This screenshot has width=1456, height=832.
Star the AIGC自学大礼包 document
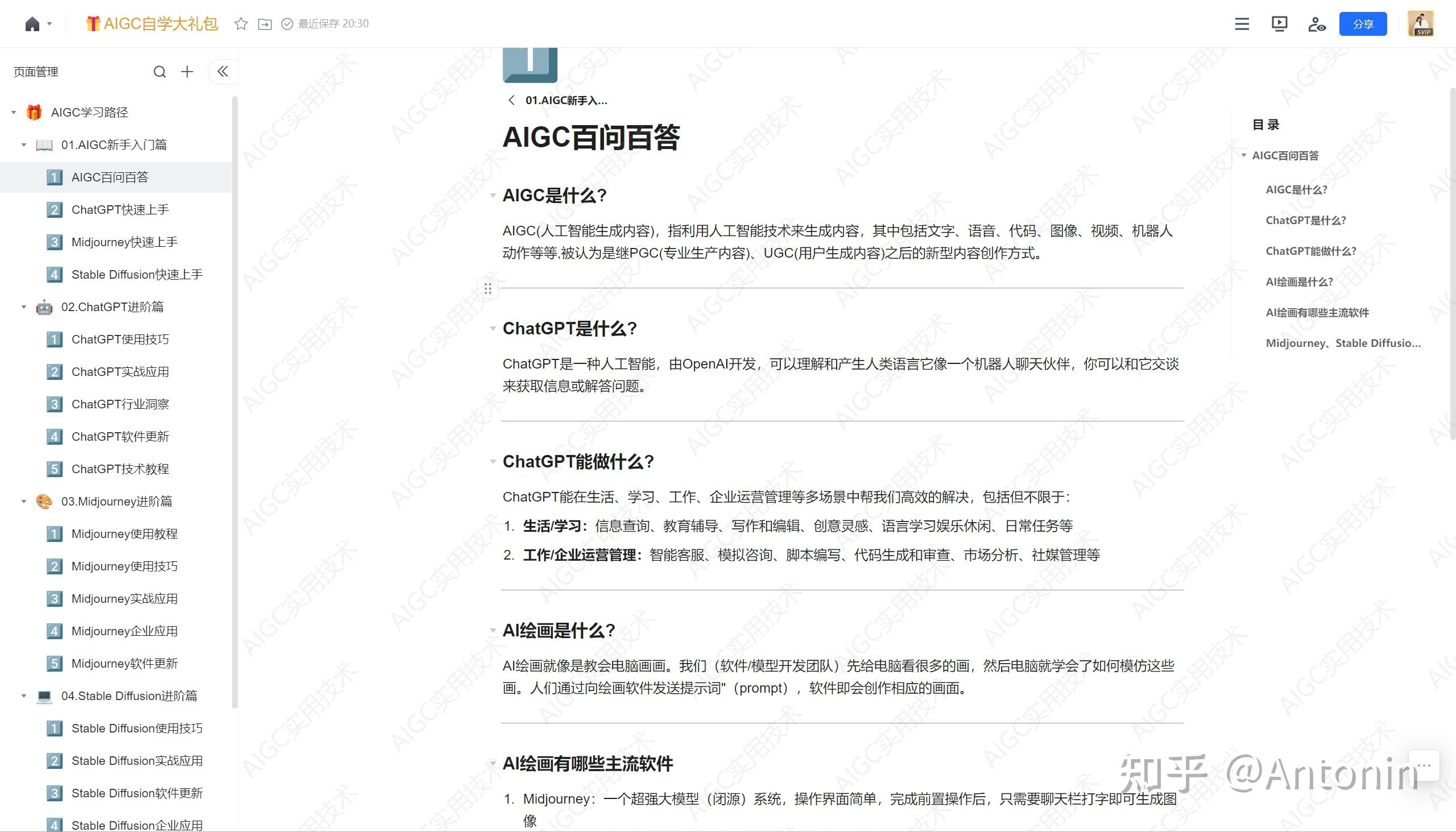point(241,23)
